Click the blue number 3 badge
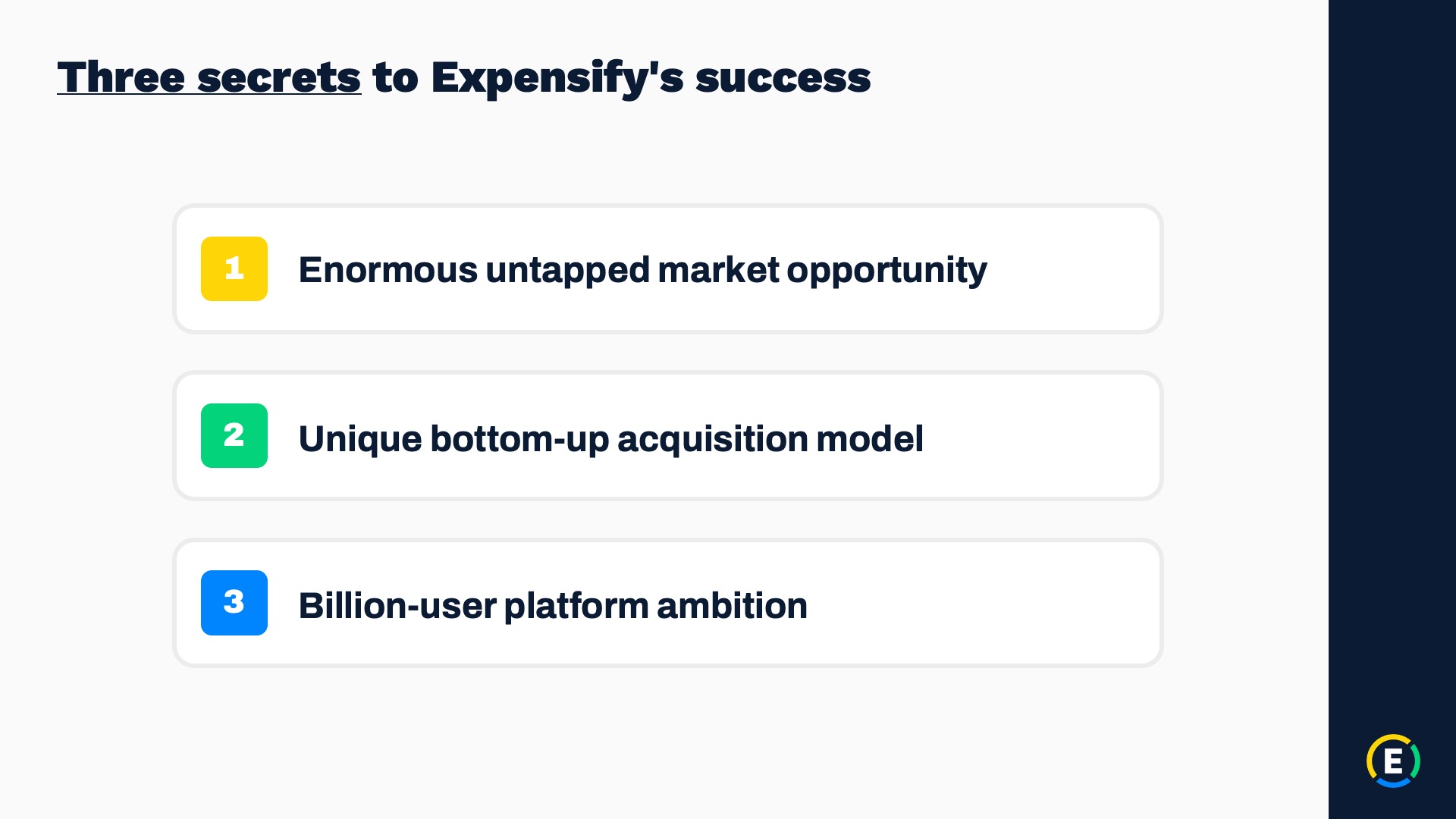1456x819 pixels. click(x=234, y=602)
